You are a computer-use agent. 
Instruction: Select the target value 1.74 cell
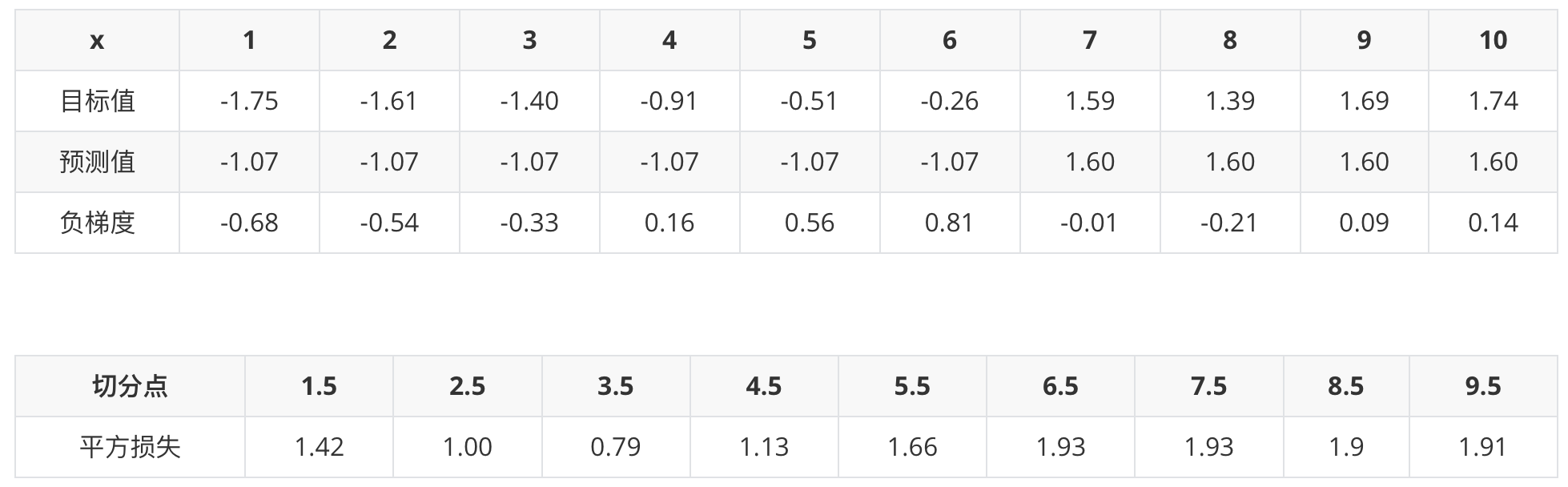click(x=1493, y=101)
